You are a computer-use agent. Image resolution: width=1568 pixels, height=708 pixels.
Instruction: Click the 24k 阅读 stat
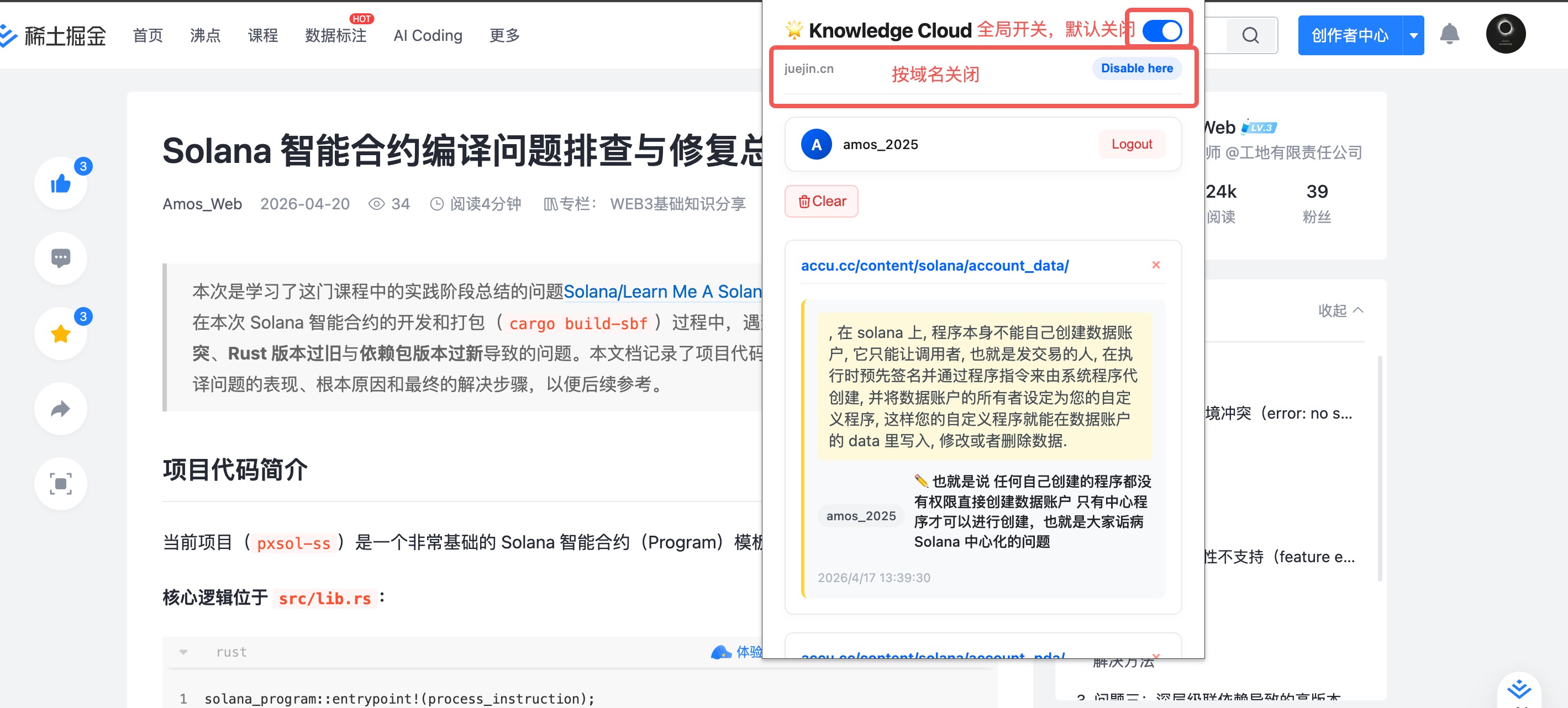coord(1220,203)
